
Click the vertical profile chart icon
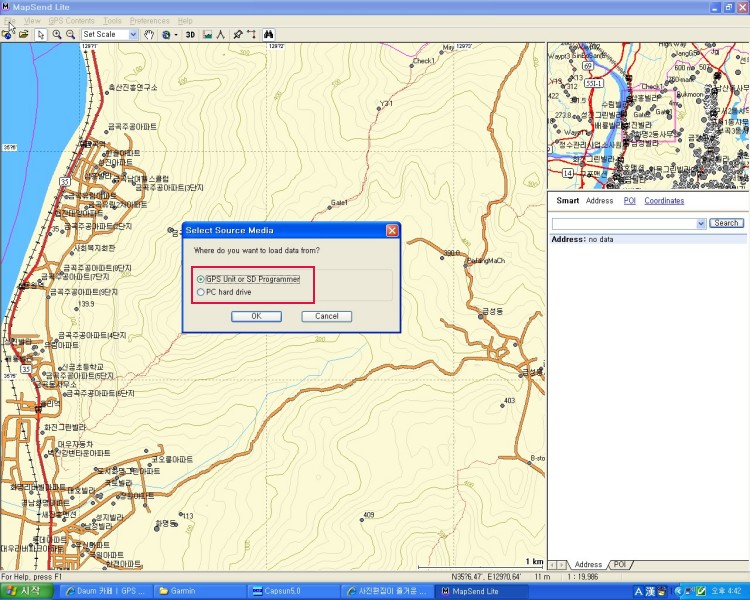pyautogui.click(x=207, y=34)
